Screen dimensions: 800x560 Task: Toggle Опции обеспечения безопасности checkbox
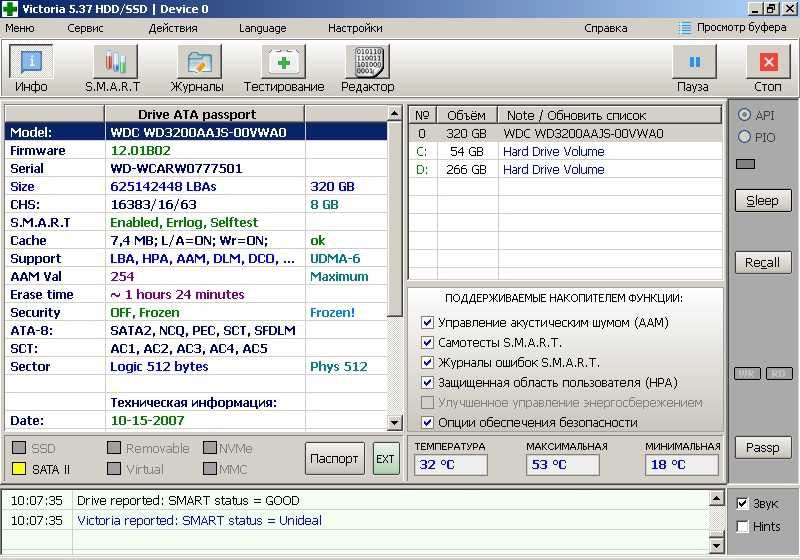(428, 422)
